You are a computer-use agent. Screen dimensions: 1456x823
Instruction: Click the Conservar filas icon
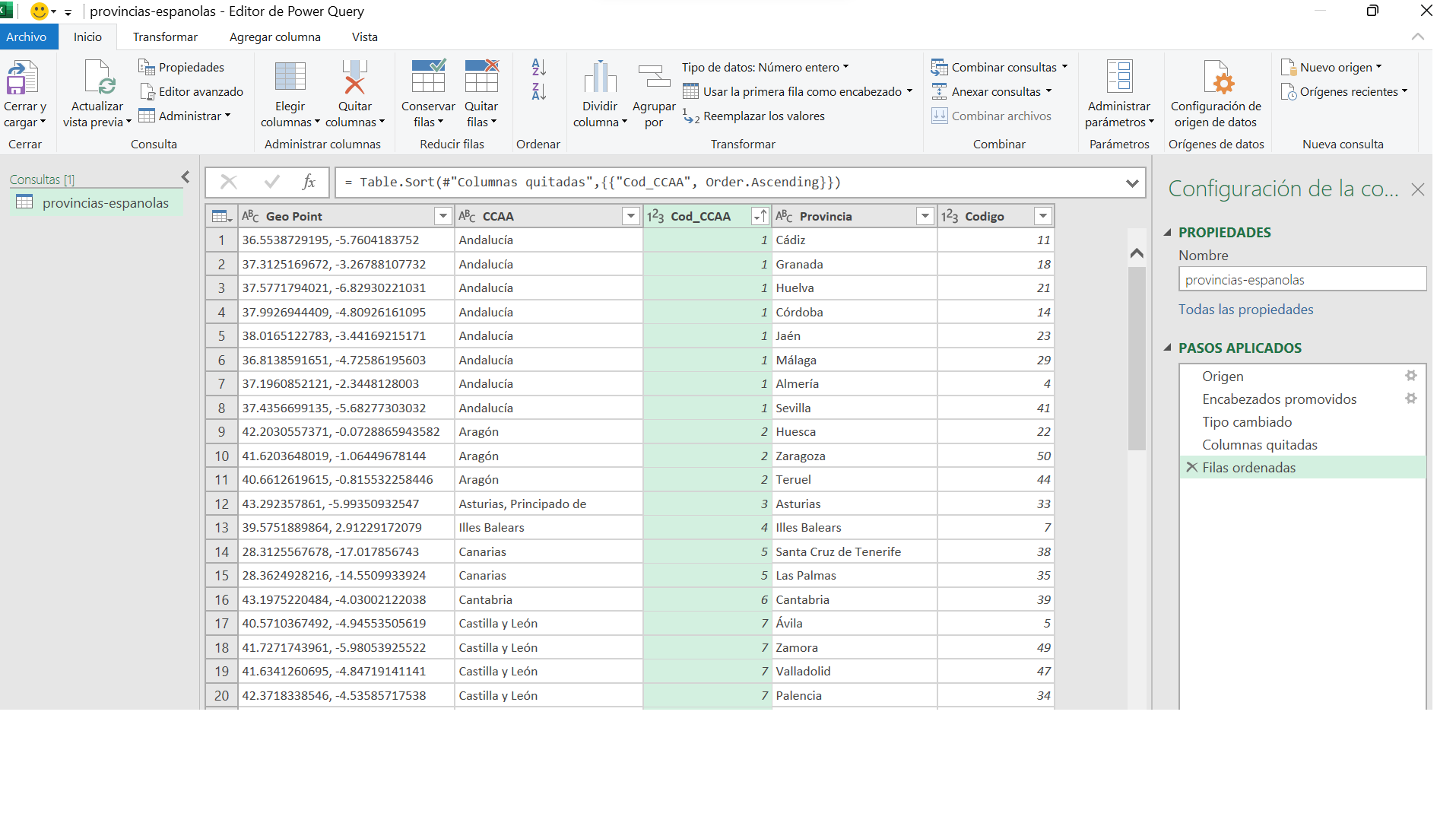coord(428,77)
